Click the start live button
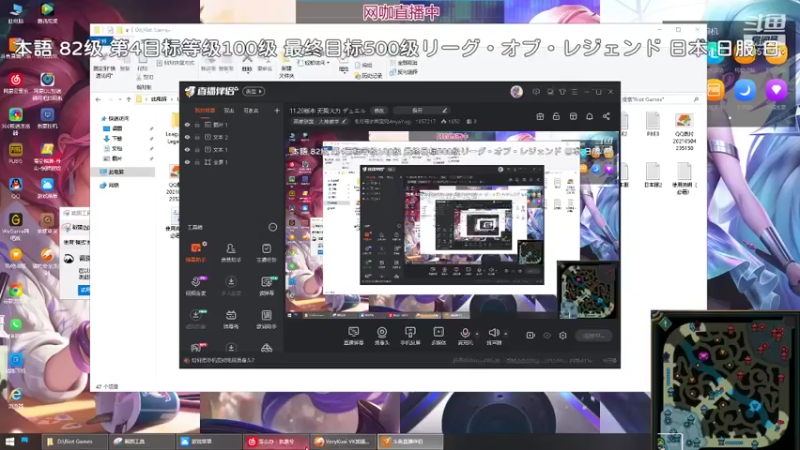The height and width of the screenshot is (450, 800). point(593,335)
